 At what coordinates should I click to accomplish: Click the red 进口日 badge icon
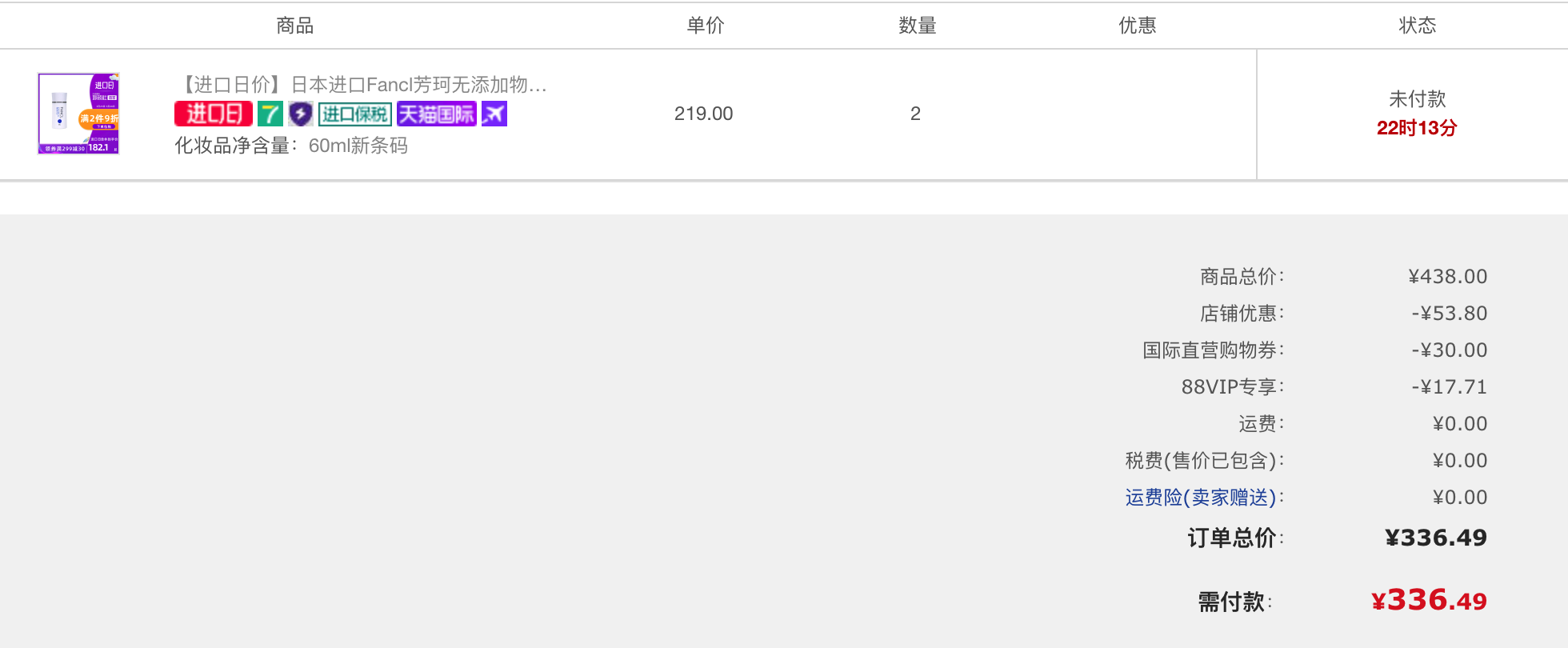214,114
